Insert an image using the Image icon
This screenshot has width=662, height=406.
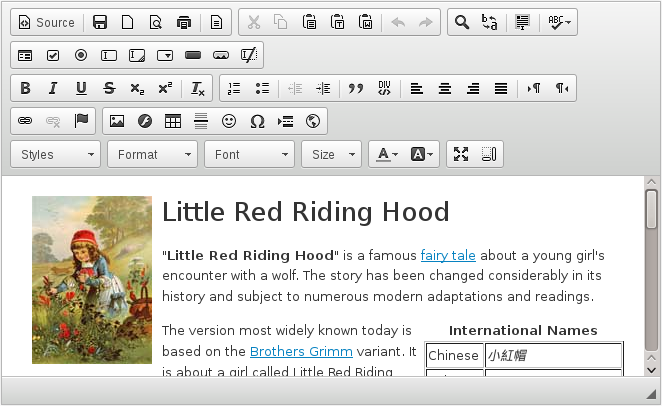(117, 121)
